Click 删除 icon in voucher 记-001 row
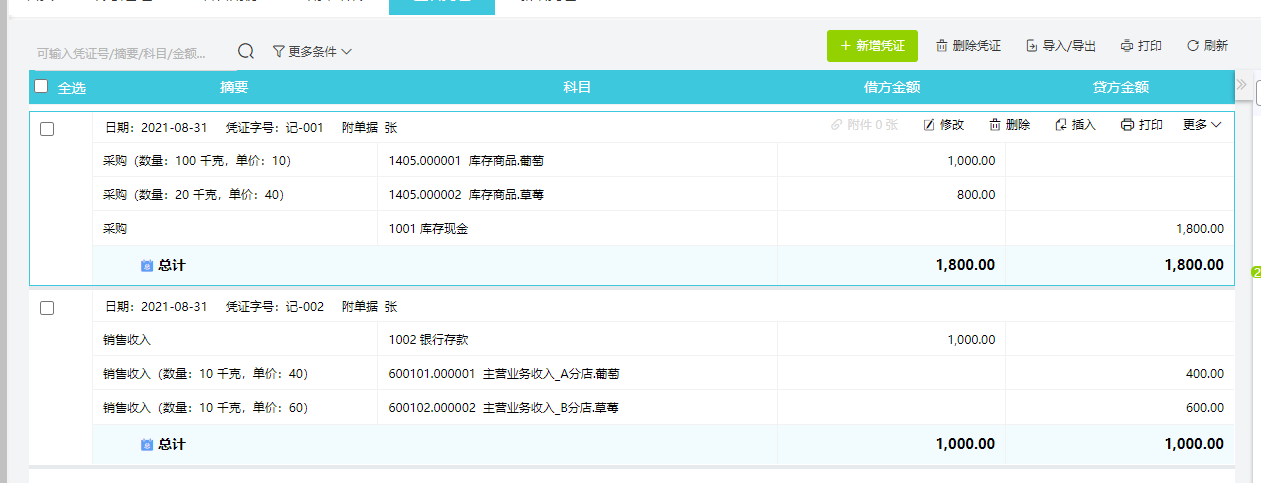Image resolution: width=1261 pixels, height=483 pixels. [x=995, y=125]
